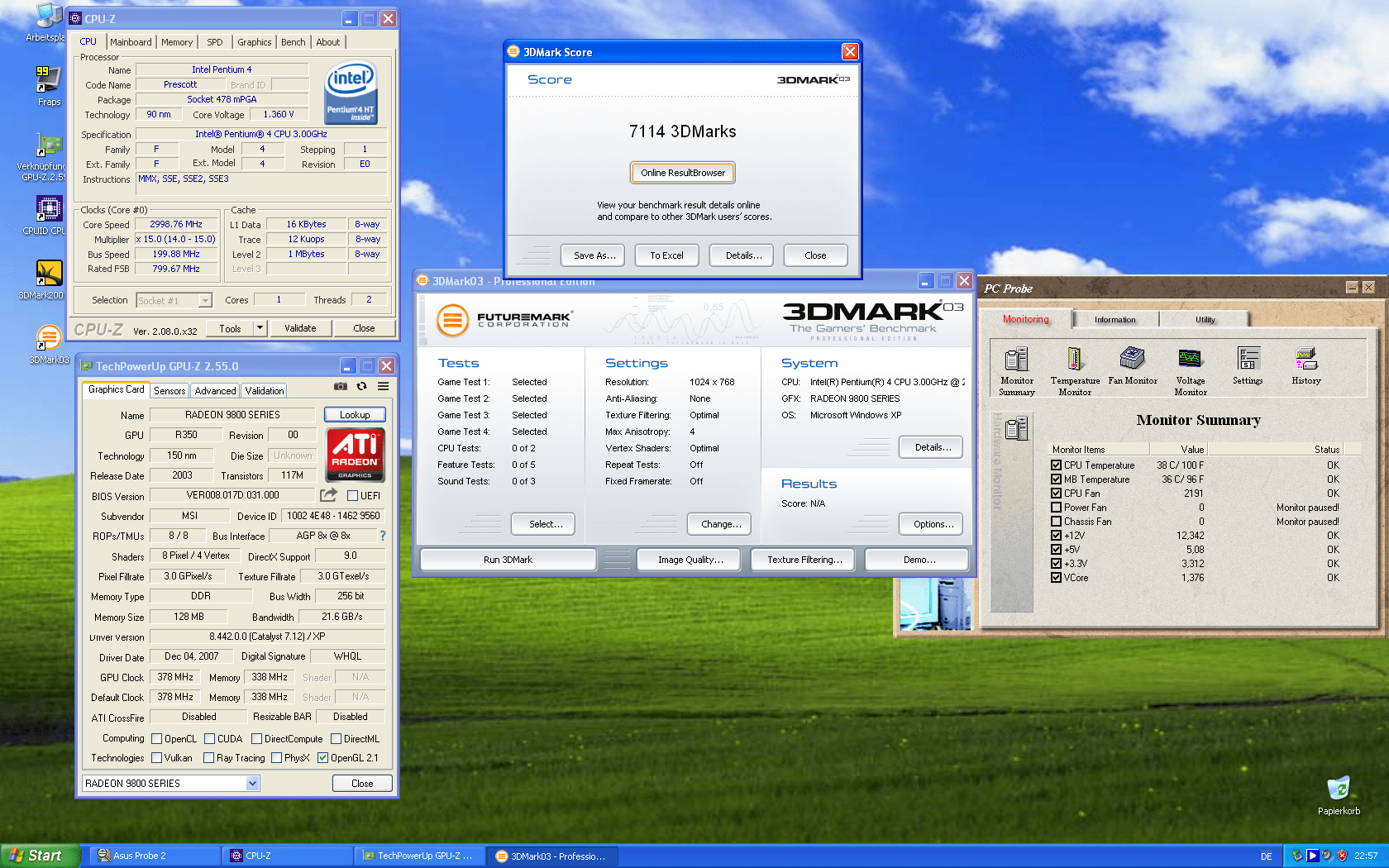Click the GPU-Z screenshot camera icon
The image size is (1389, 868).
pyautogui.click(x=341, y=386)
